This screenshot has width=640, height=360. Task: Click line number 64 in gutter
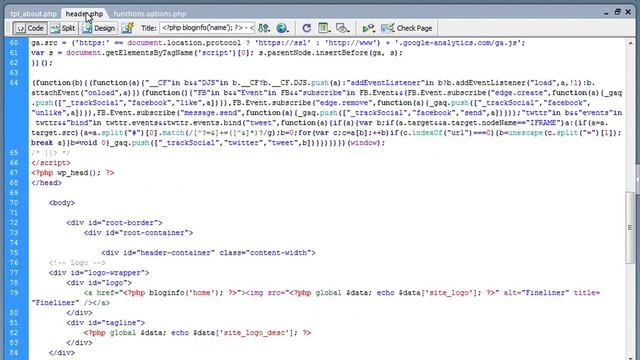click(14, 83)
